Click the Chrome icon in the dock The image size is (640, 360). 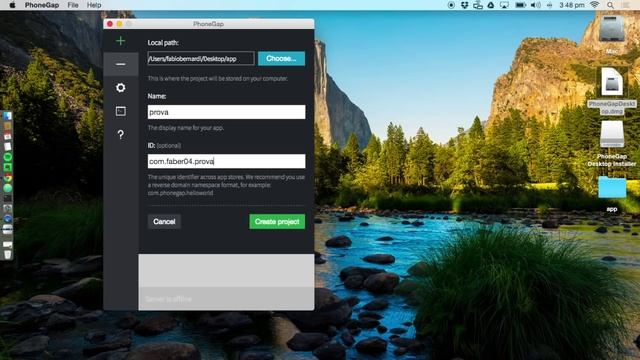[7, 178]
